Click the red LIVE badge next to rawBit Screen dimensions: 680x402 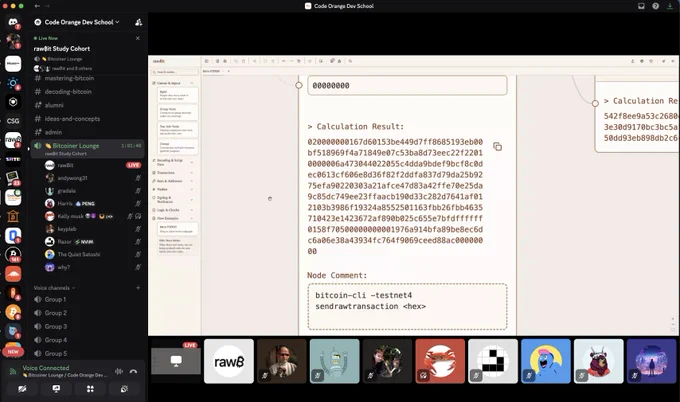click(134, 165)
